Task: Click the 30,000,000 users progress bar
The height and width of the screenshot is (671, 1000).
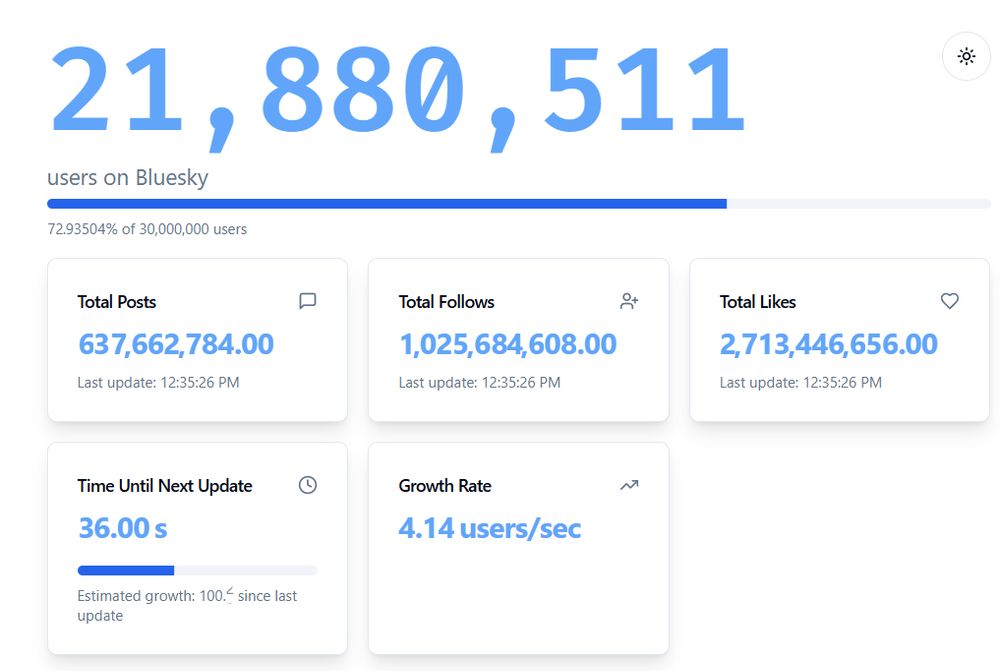Action: (518, 203)
